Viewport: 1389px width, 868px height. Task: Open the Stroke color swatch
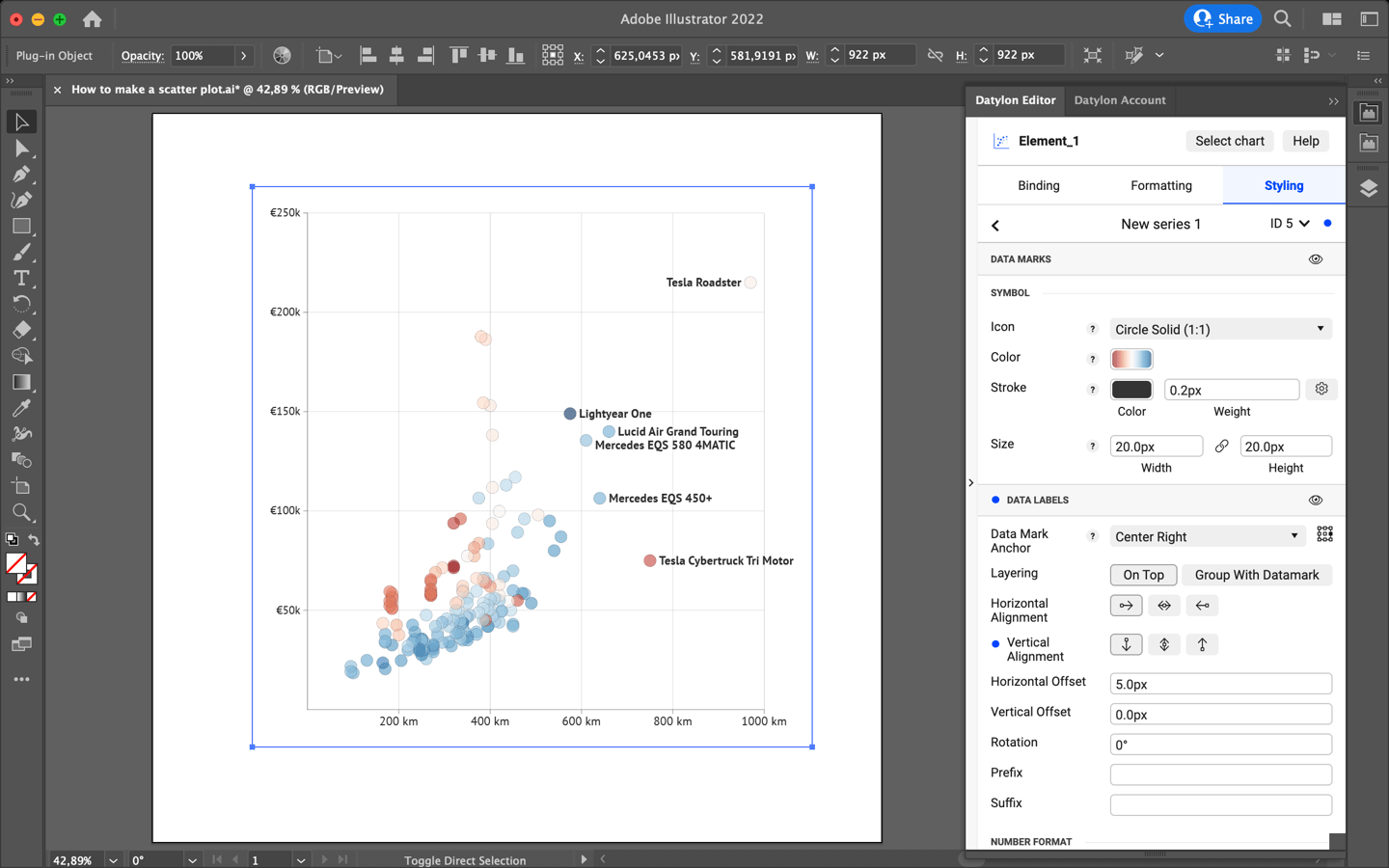click(1130, 389)
